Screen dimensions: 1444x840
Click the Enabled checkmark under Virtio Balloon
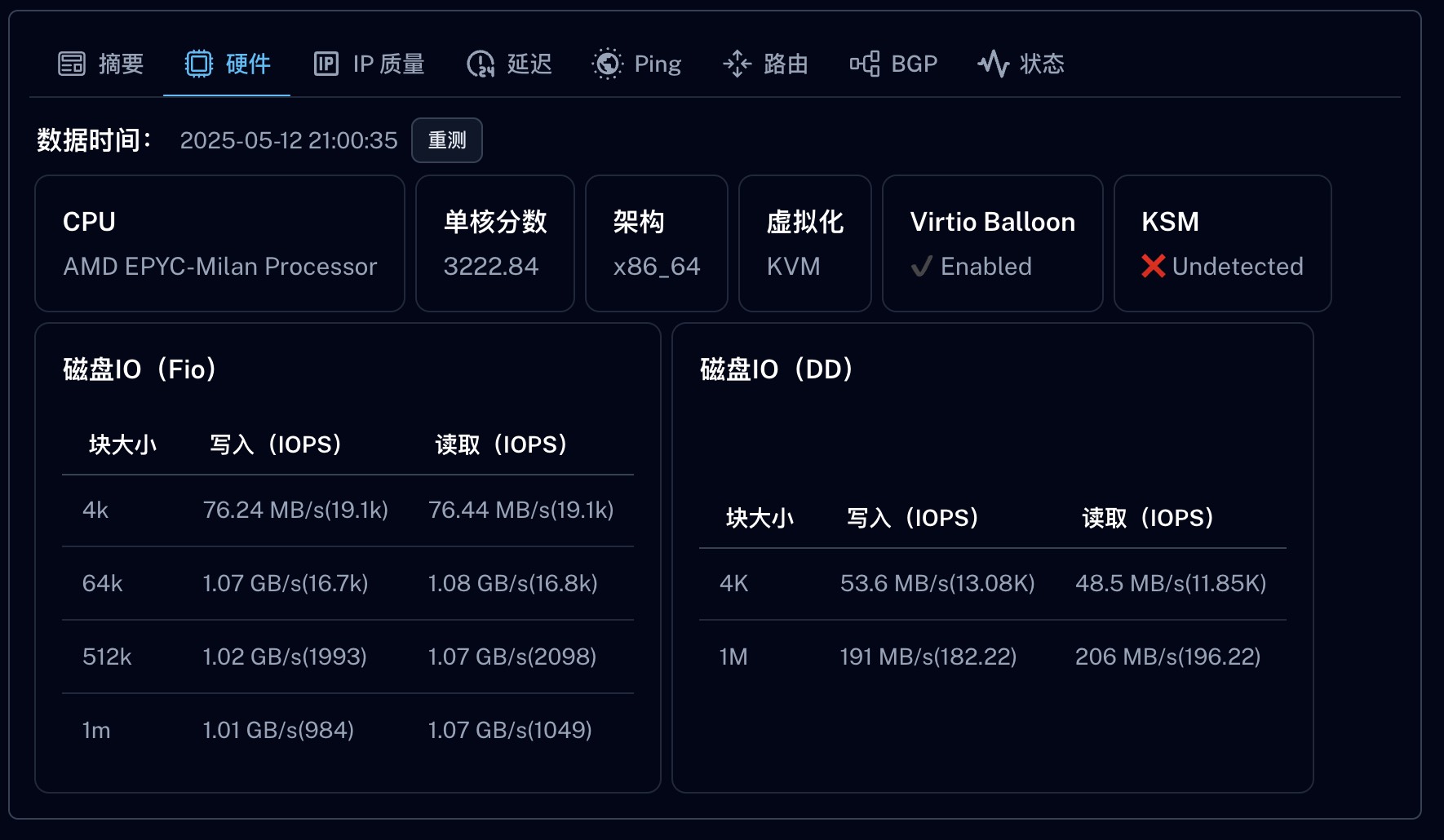[x=923, y=266]
